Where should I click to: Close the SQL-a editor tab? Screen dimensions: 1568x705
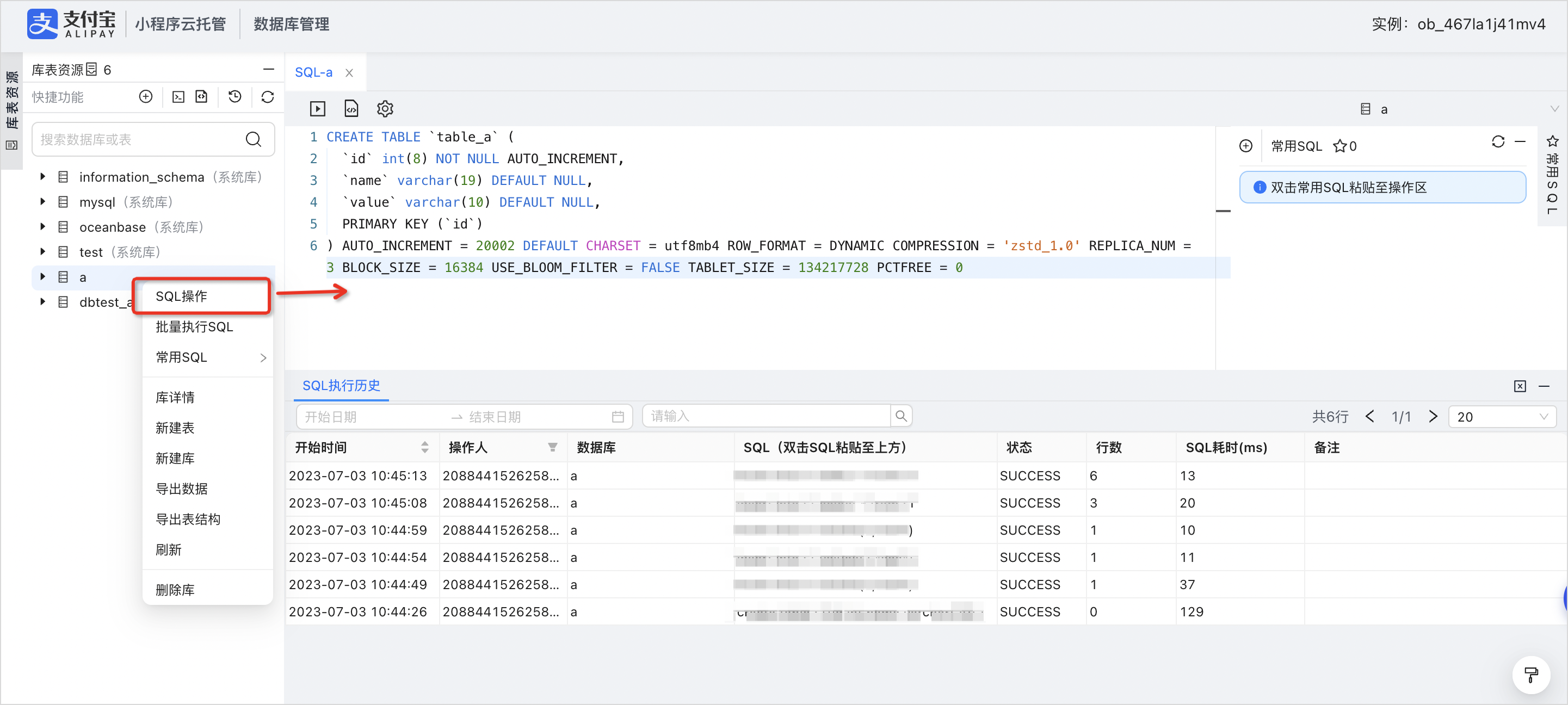349,73
